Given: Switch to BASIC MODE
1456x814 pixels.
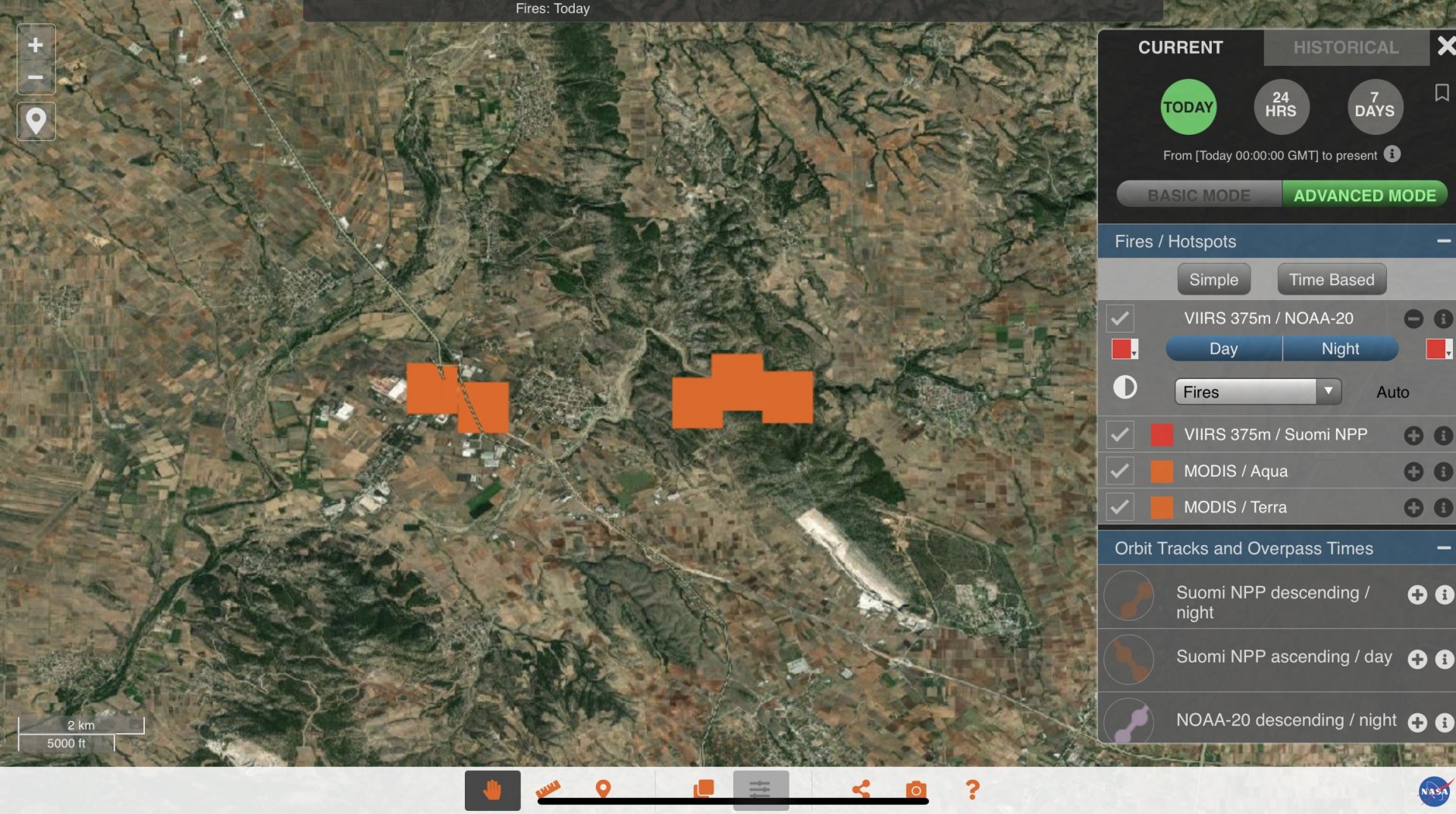Looking at the screenshot, I should pyautogui.click(x=1198, y=195).
